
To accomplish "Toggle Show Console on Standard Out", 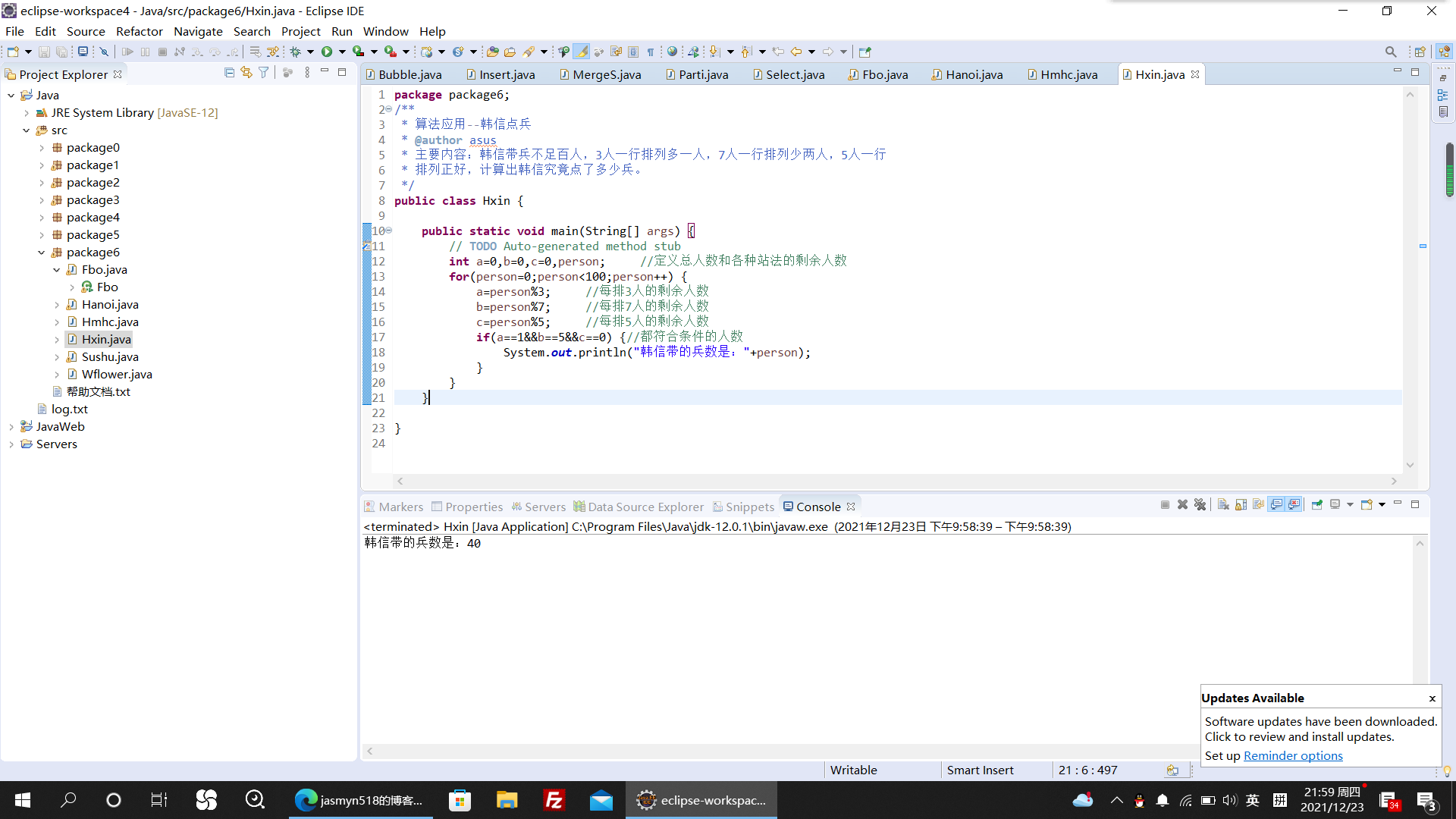I will 1276,504.
